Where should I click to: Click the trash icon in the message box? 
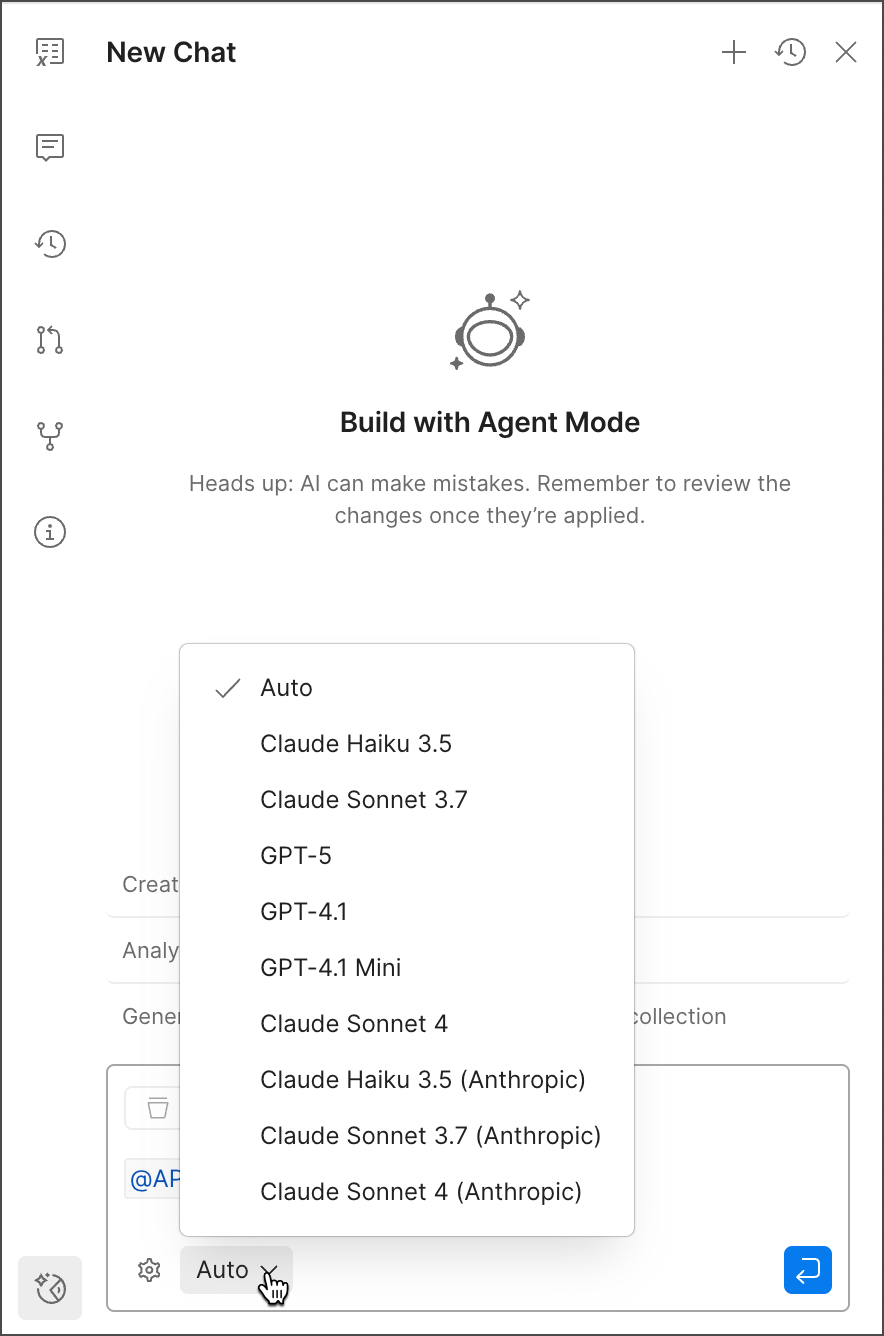pos(152,1108)
